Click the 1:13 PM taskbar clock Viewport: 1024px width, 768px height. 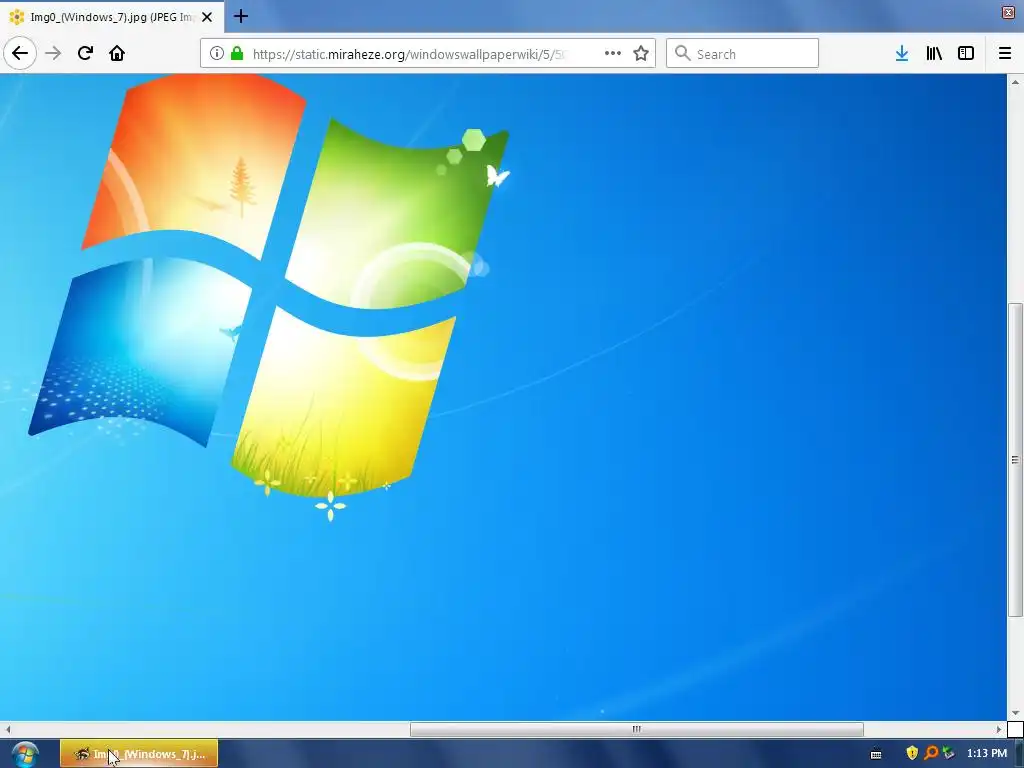(987, 754)
